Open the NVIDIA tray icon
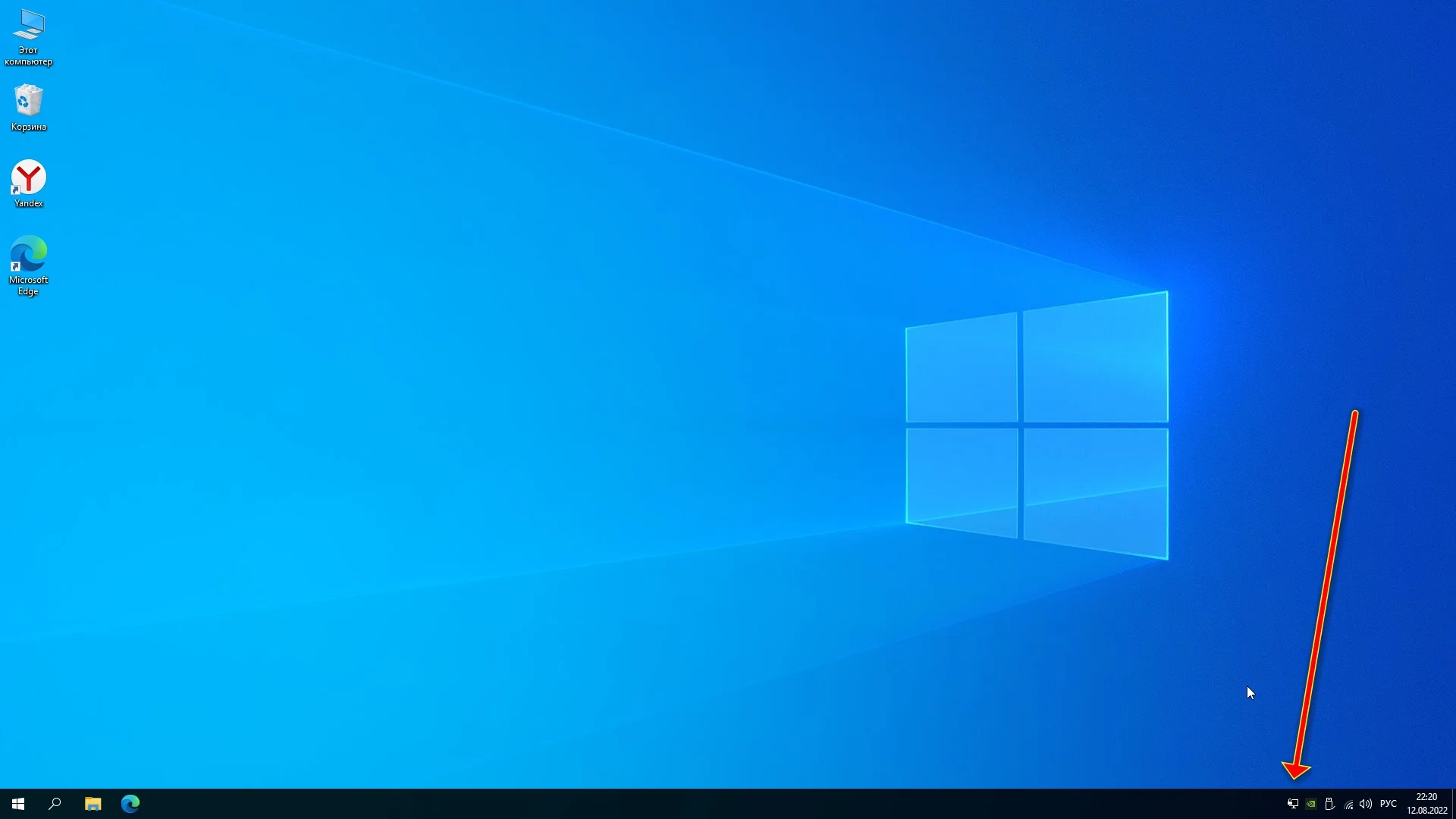Image resolution: width=1456 pixels, height=819 pixels. (1310, 804)
